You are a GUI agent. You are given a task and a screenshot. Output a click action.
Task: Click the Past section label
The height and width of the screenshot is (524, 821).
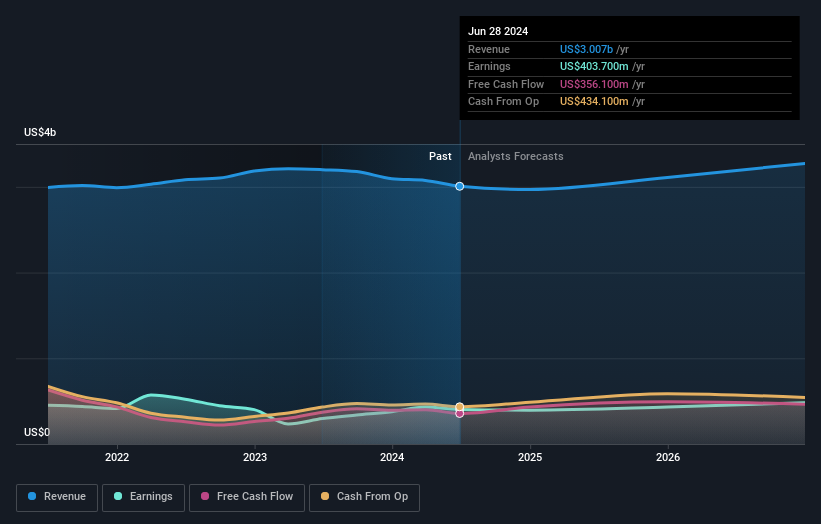tap(440, 156)
